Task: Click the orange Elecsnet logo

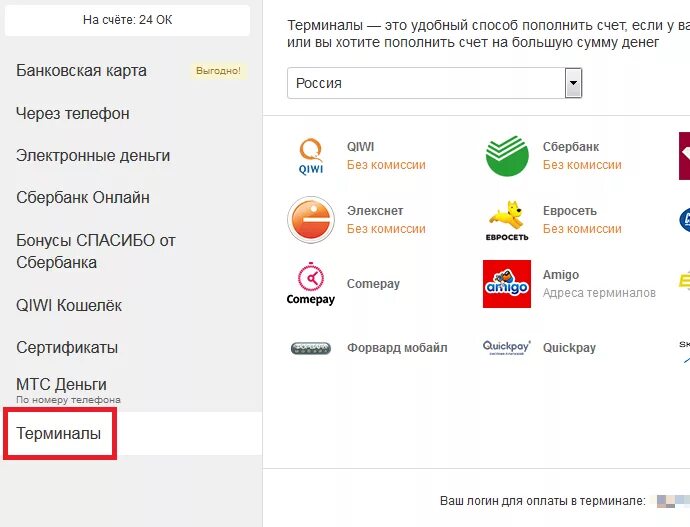Action: click(x=311, y=220)
